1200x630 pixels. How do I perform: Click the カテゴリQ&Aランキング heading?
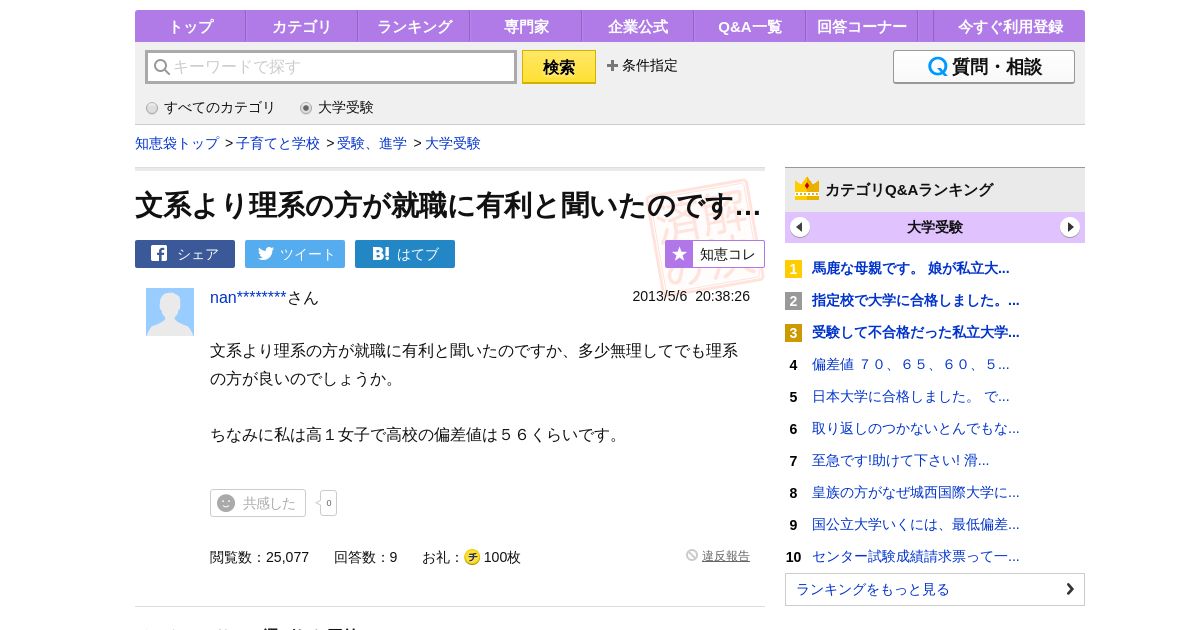coord(909,189)
